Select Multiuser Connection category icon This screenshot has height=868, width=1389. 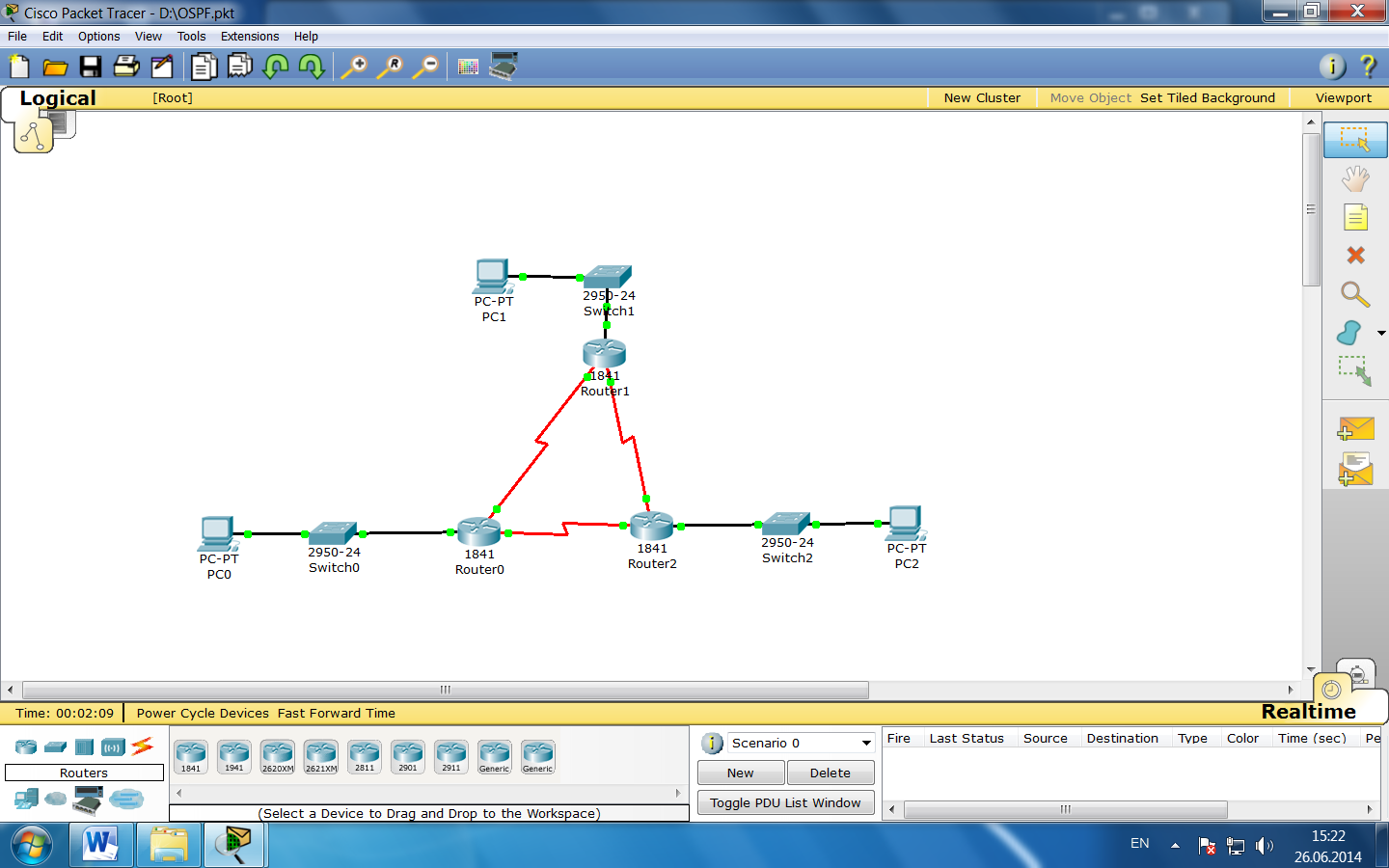click(126, 799)
